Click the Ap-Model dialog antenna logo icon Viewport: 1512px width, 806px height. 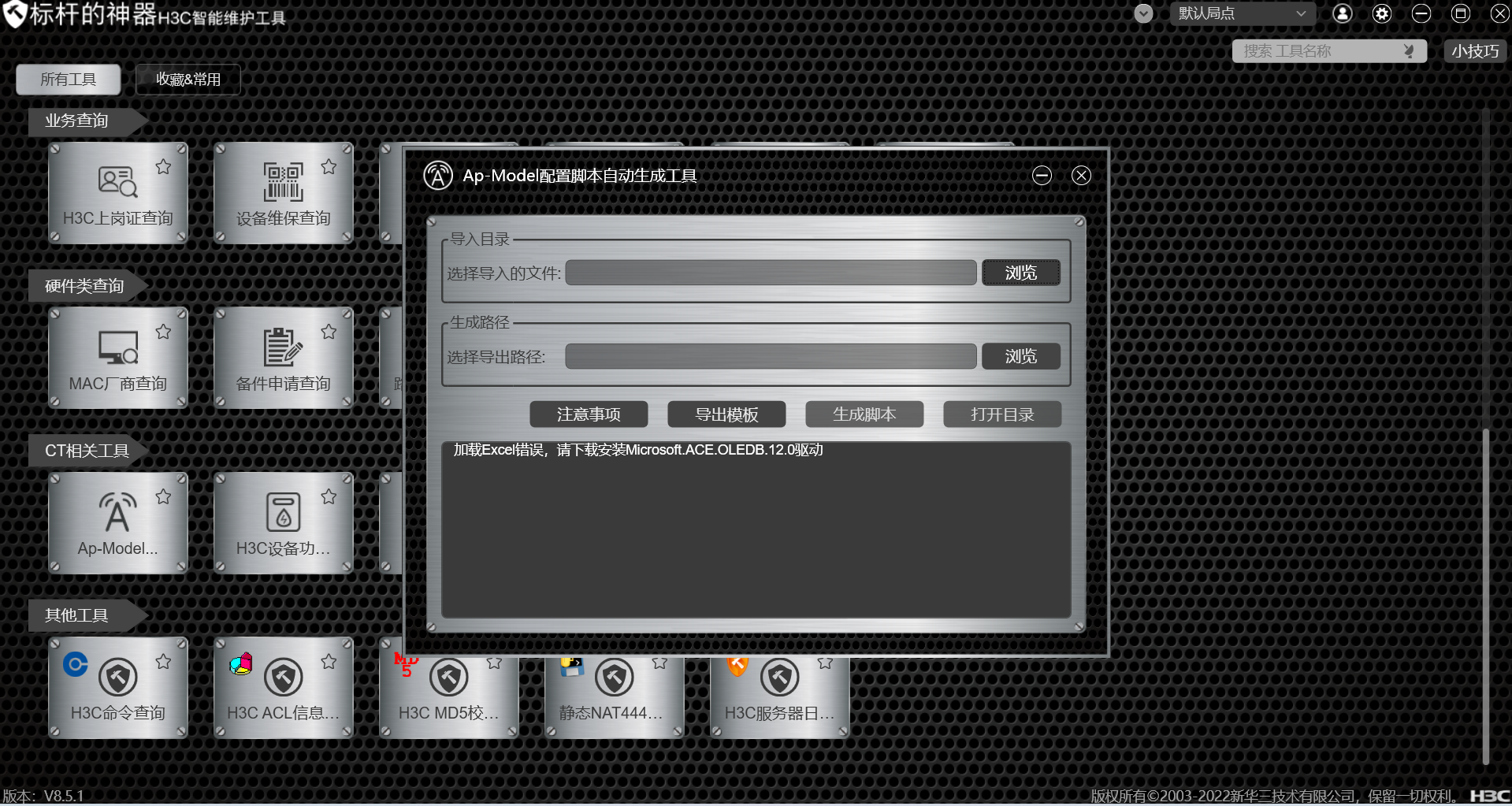[438, 175]
